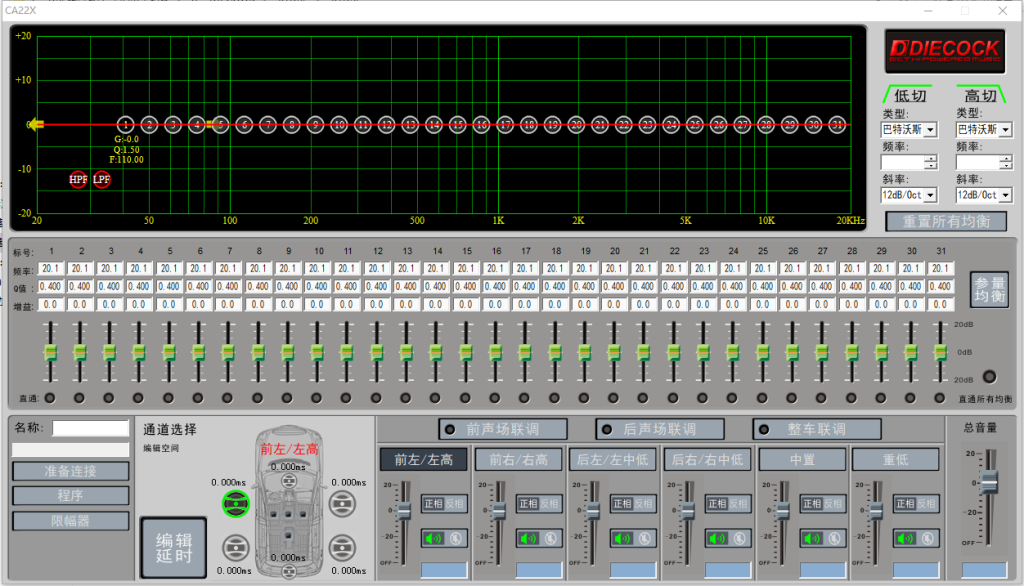Enable 前声场联调 front stage link
This screenshot has height=586, width=1024.
(503, 429)
